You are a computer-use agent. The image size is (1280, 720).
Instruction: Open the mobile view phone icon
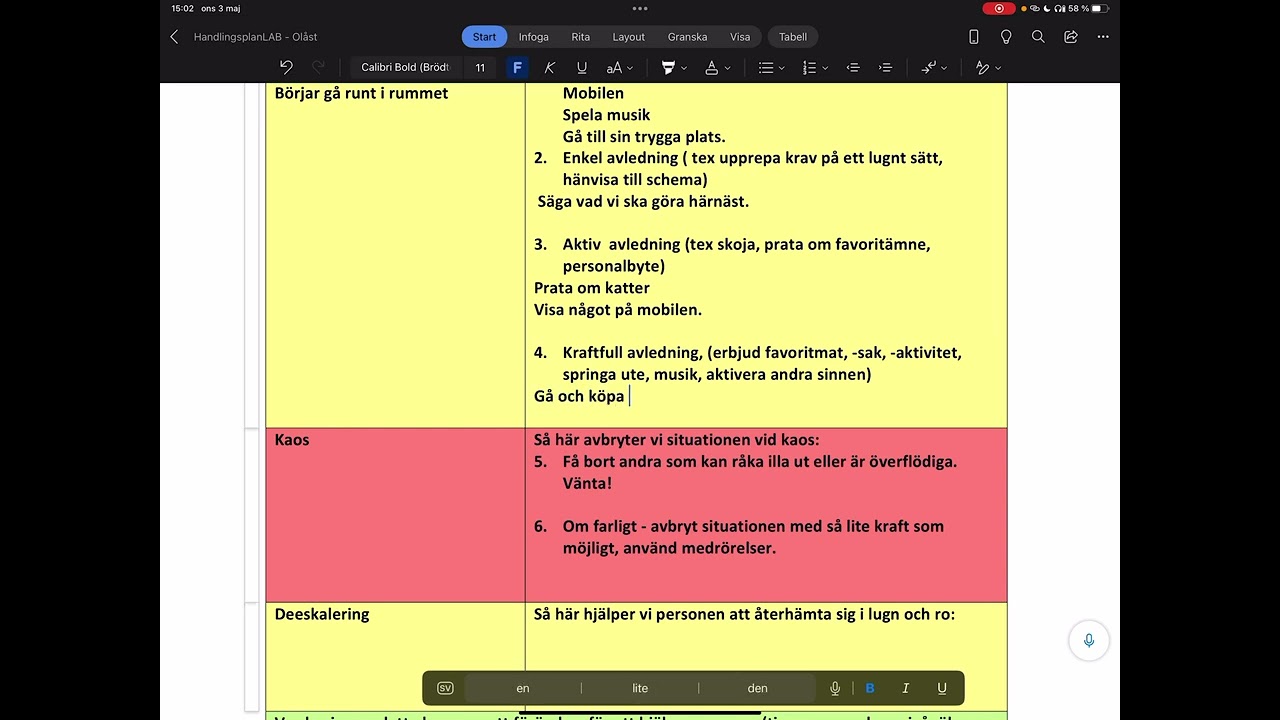pos(973,37)
